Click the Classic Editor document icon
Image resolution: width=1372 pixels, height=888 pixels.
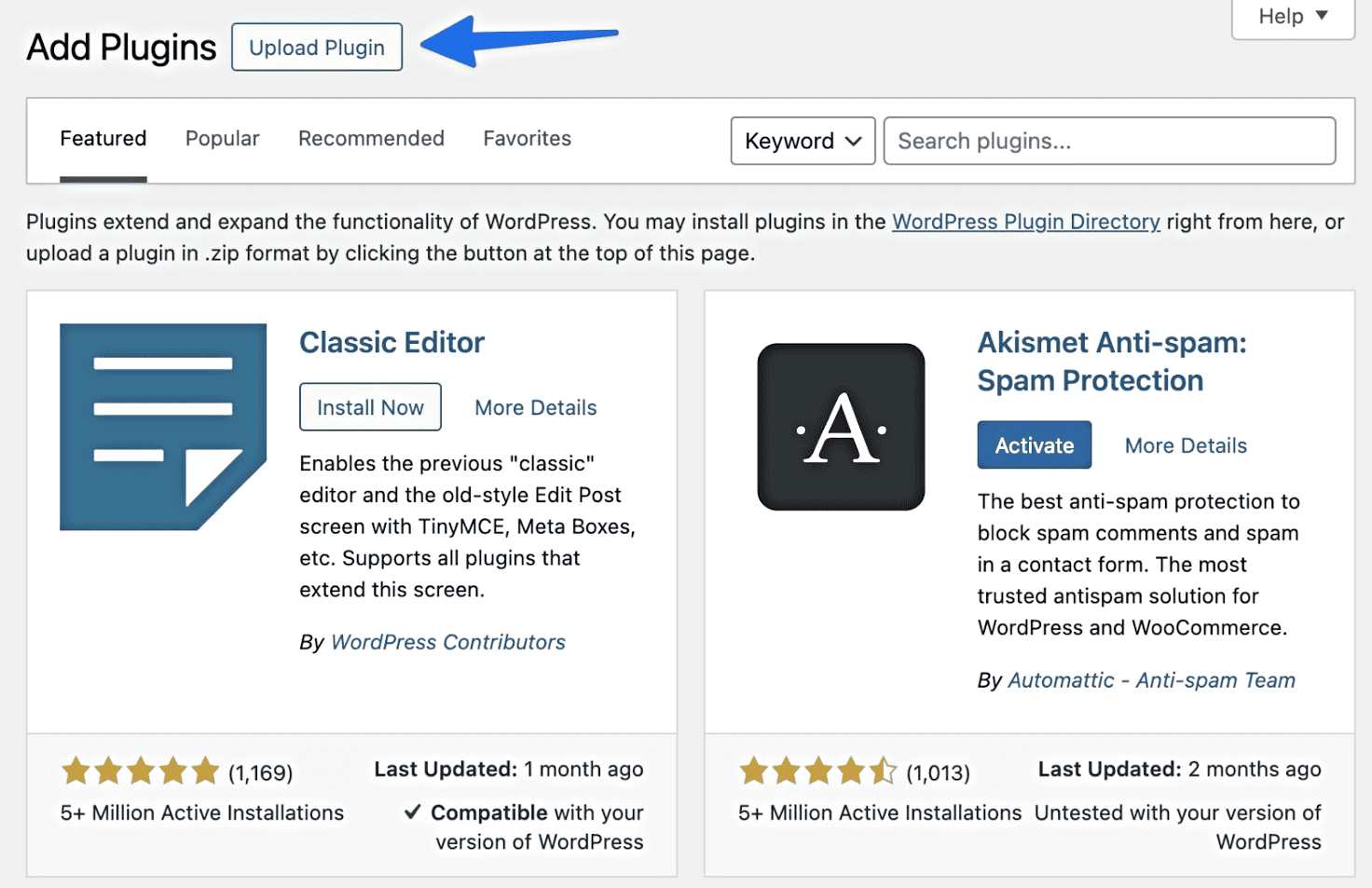point(162,426)
